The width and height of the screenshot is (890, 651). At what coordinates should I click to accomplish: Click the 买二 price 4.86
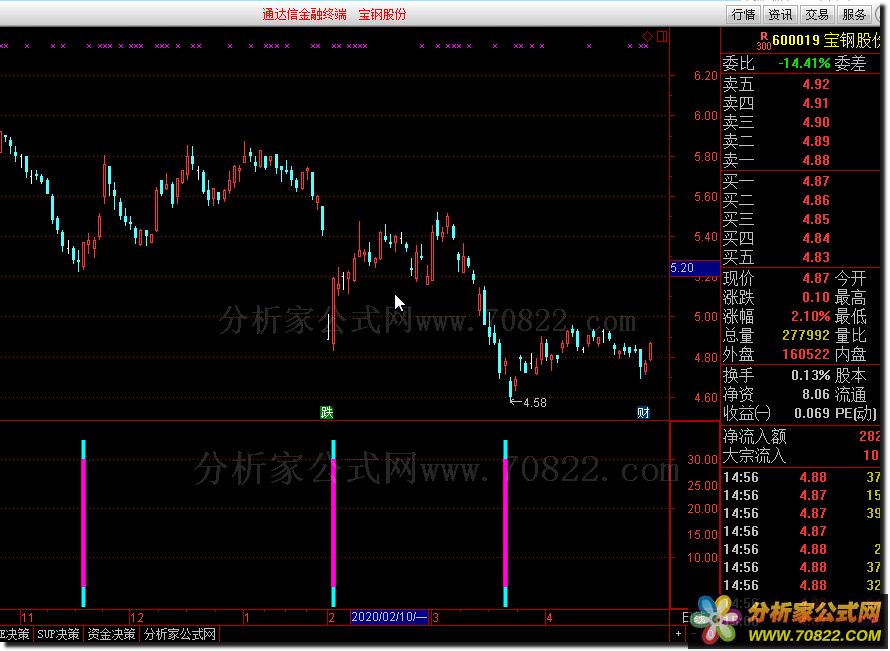click(x=816, y=200)
